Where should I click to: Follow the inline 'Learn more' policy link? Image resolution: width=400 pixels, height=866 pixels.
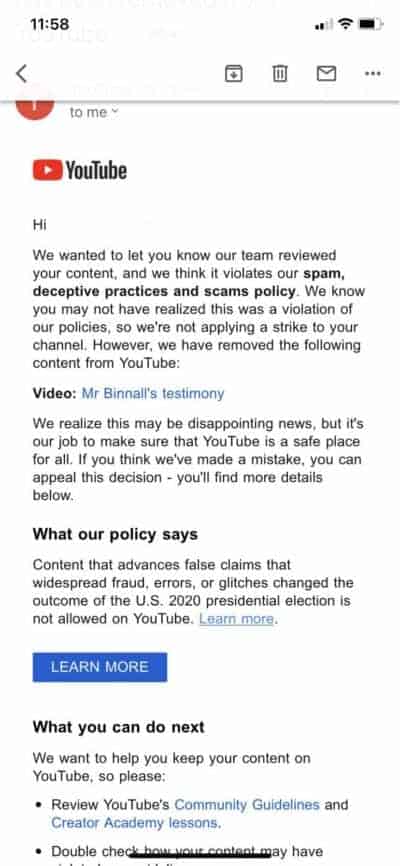(236, 619)
